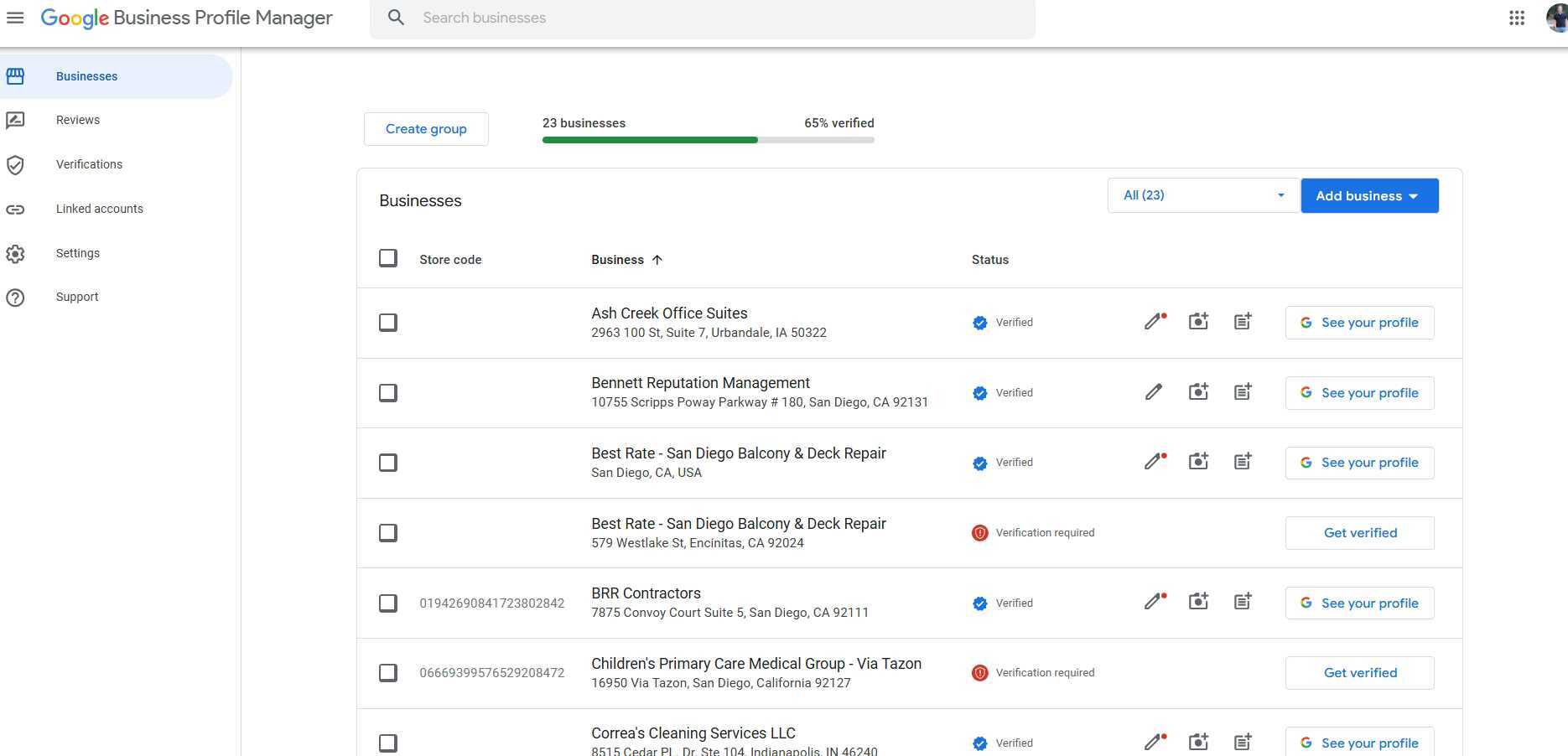See your profile for Bennett Reputation

(1359, 393)
